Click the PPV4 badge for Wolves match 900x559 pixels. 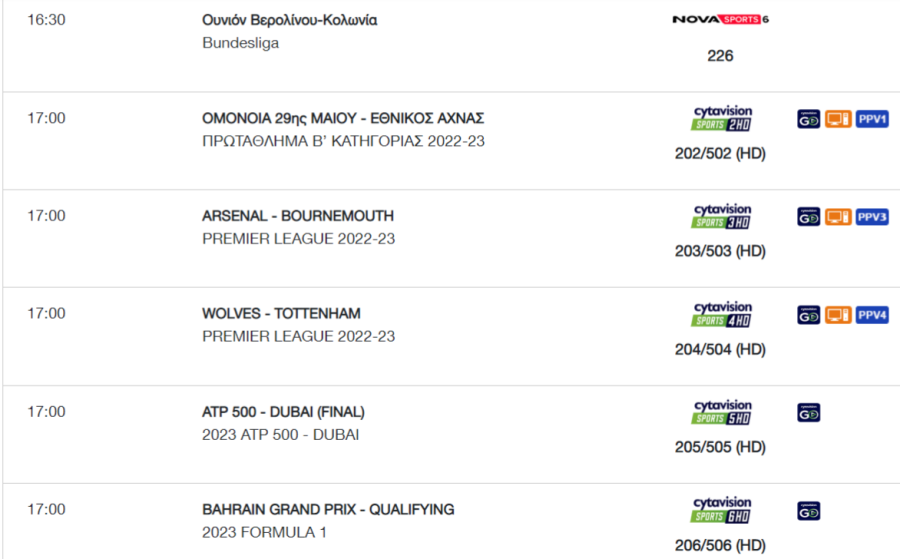pos(872,315)
